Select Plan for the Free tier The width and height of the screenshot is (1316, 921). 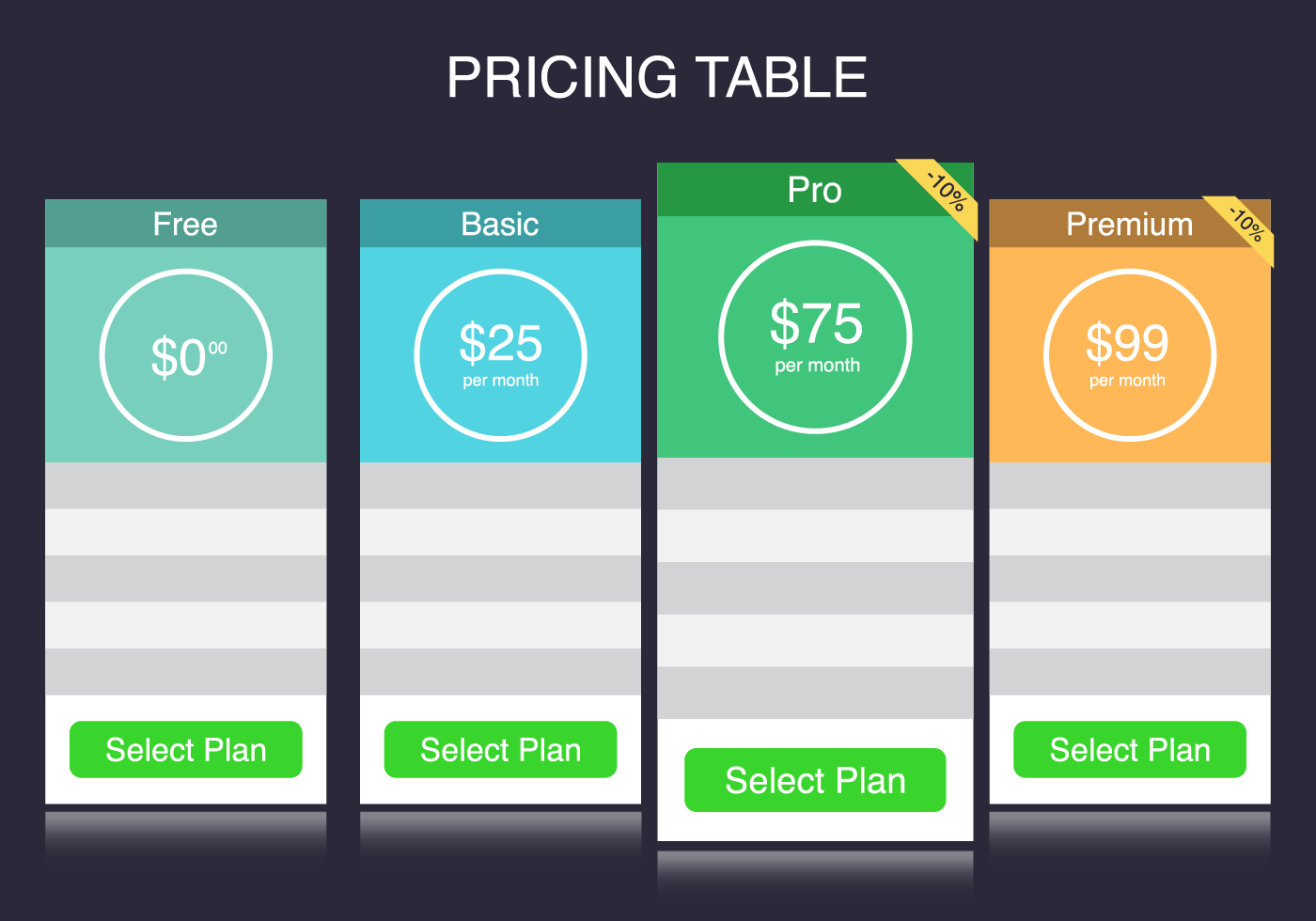tap(186, 750)
